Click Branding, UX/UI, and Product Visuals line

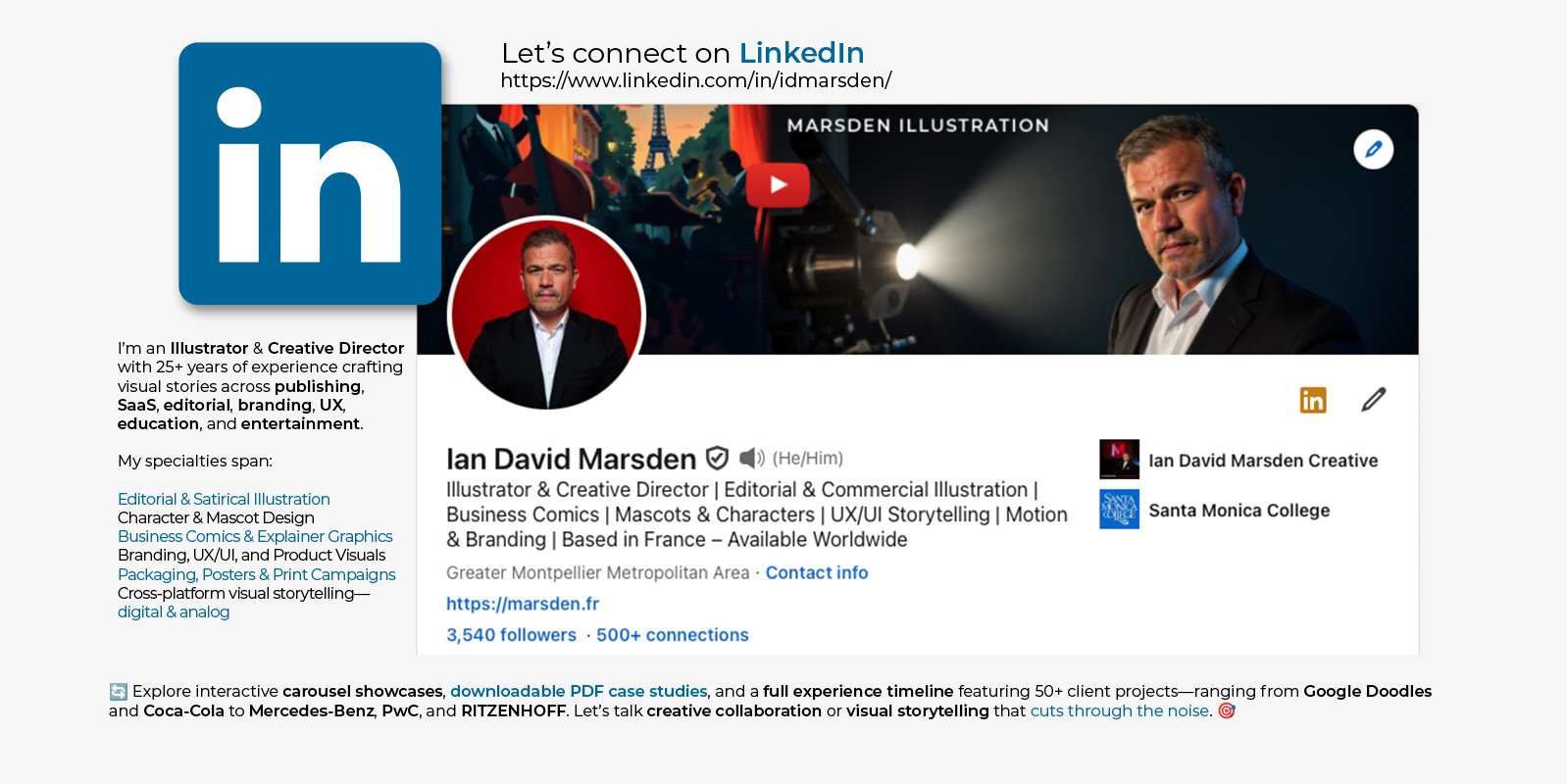point(252,555)
